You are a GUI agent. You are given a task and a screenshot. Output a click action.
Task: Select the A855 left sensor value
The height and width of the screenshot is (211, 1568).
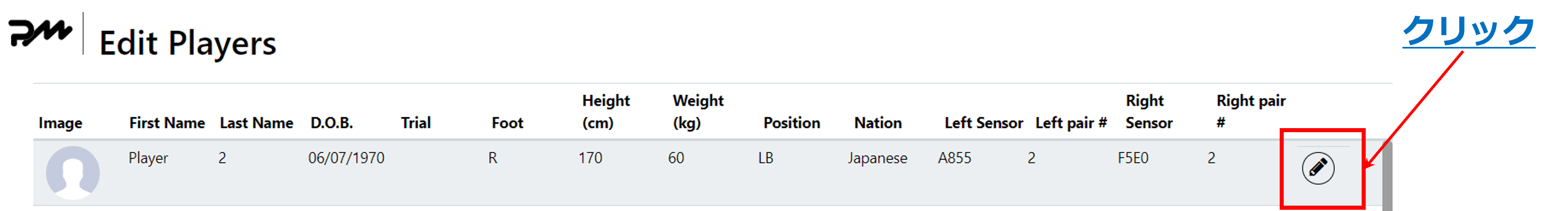tap(955, 158)
